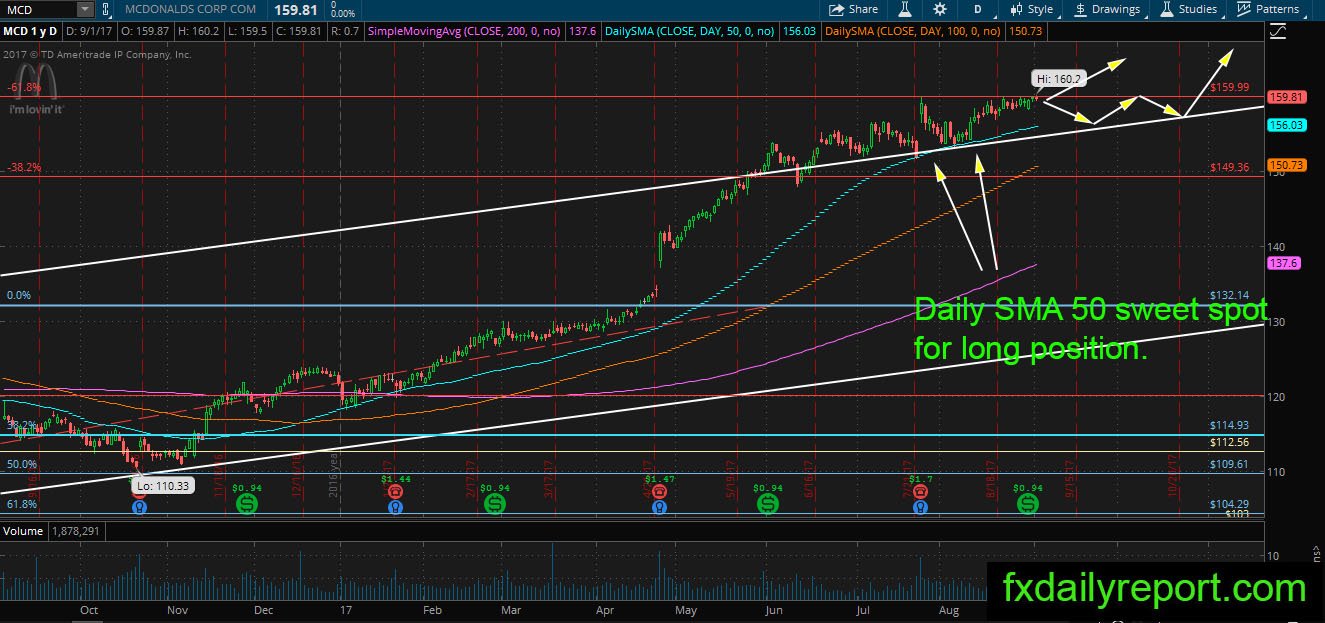This screenshot has width=1325, height=623.
Task: Expand the MCD symbol dropdown arrow
Action: [84, 9]
